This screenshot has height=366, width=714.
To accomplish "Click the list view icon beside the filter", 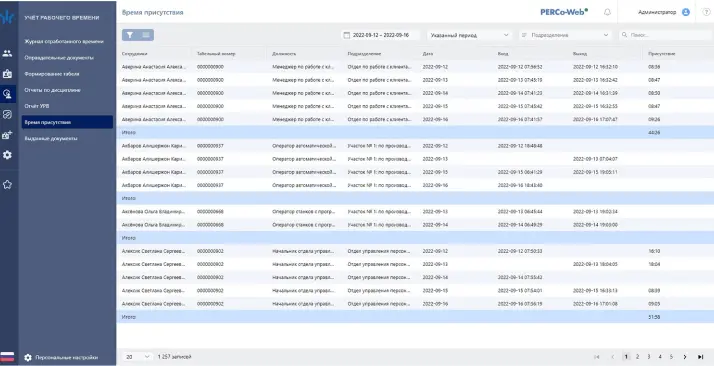I will click(x=146, y=35).
